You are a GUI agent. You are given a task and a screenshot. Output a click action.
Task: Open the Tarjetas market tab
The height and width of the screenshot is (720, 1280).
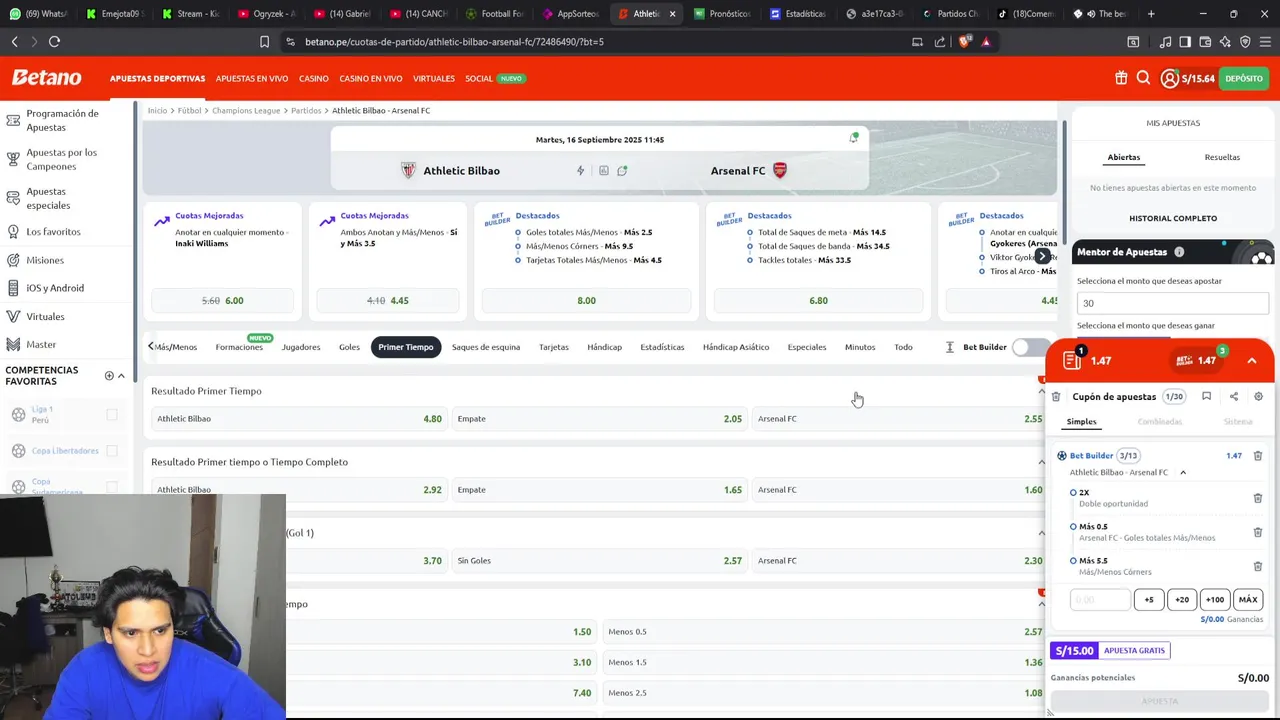(554, 347)
